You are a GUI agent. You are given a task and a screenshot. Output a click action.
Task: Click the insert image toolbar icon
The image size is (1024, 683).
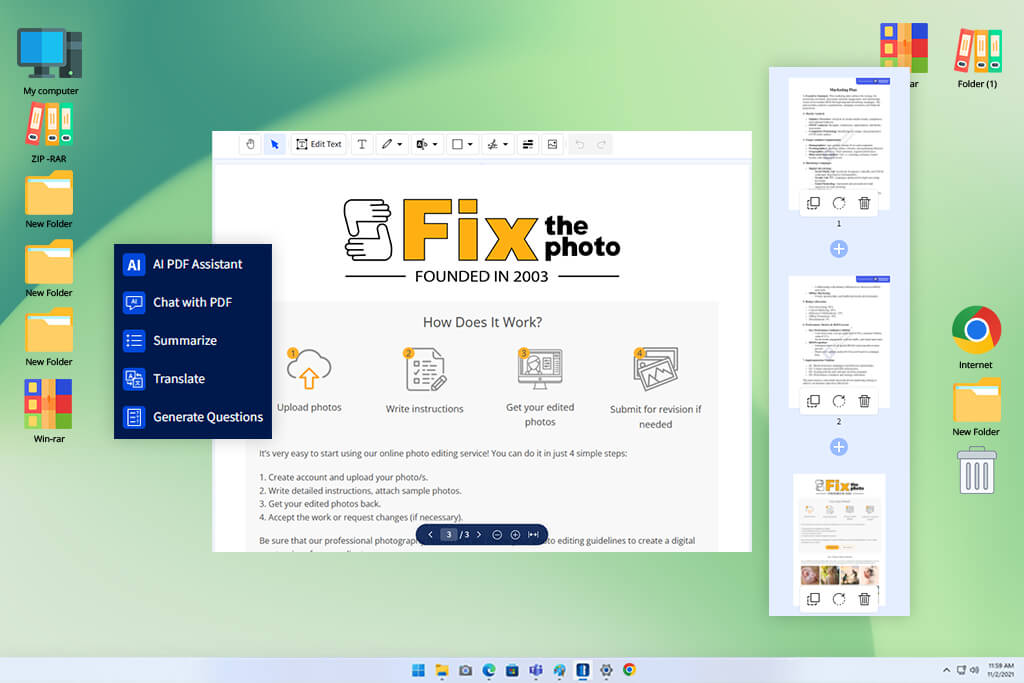pyautogui.click(x=552, y=144)
